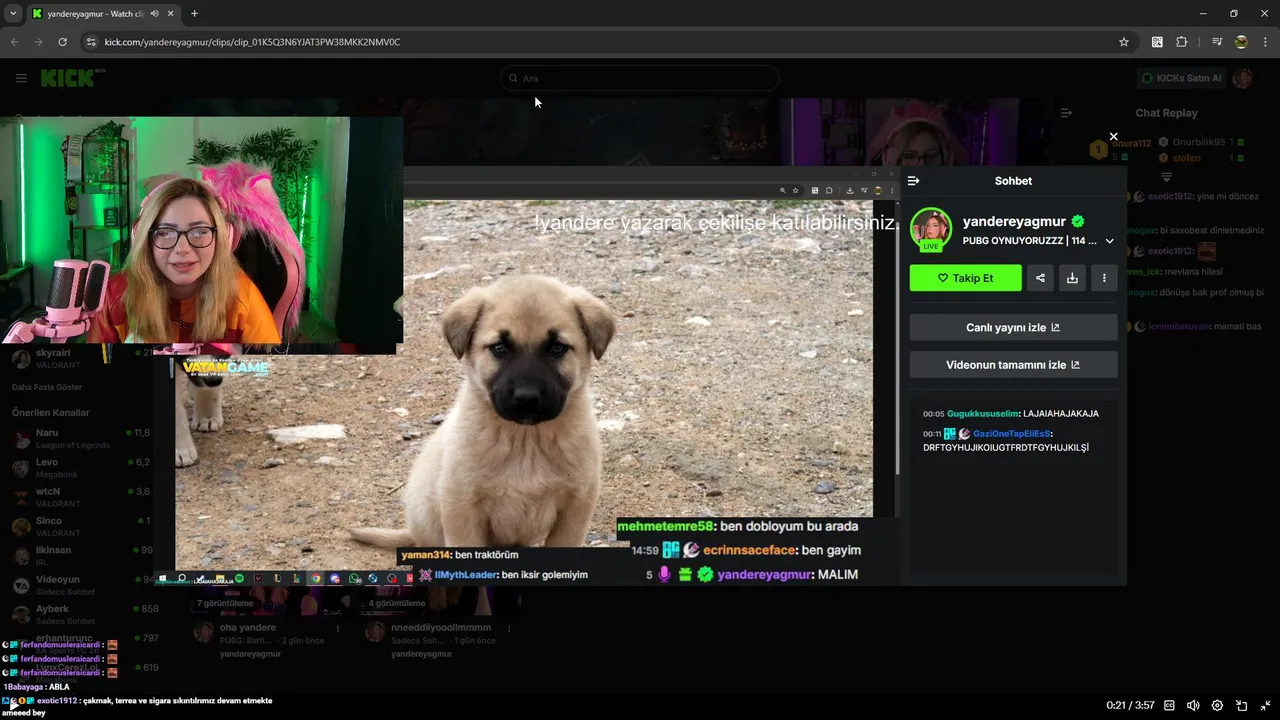
Task: Go forward in Chrome
Action: click(x=38, y=42)
